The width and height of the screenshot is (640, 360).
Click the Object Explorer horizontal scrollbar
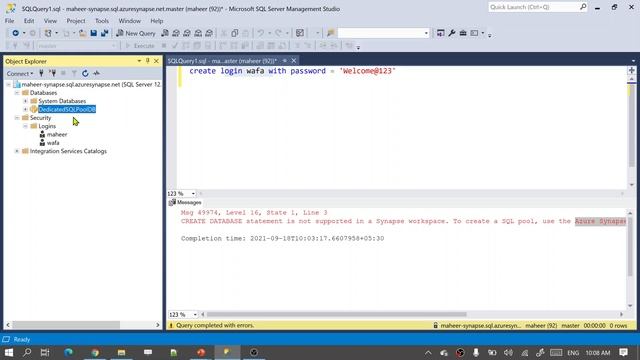66,325
